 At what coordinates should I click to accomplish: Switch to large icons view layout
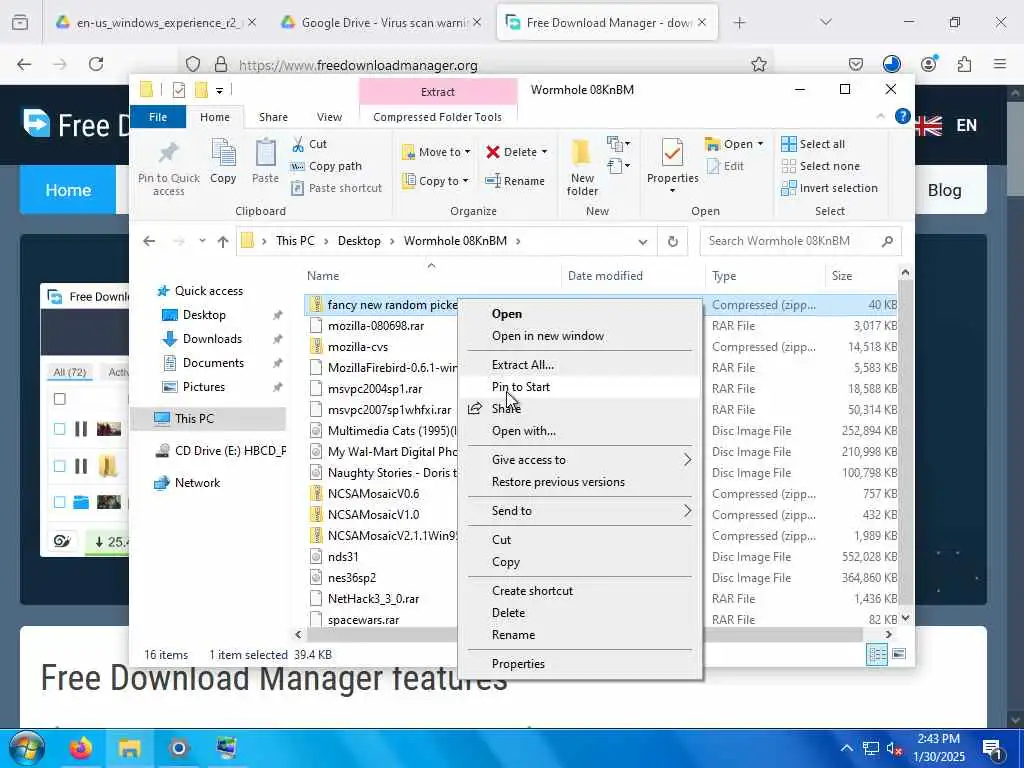(x=899, y=654)
